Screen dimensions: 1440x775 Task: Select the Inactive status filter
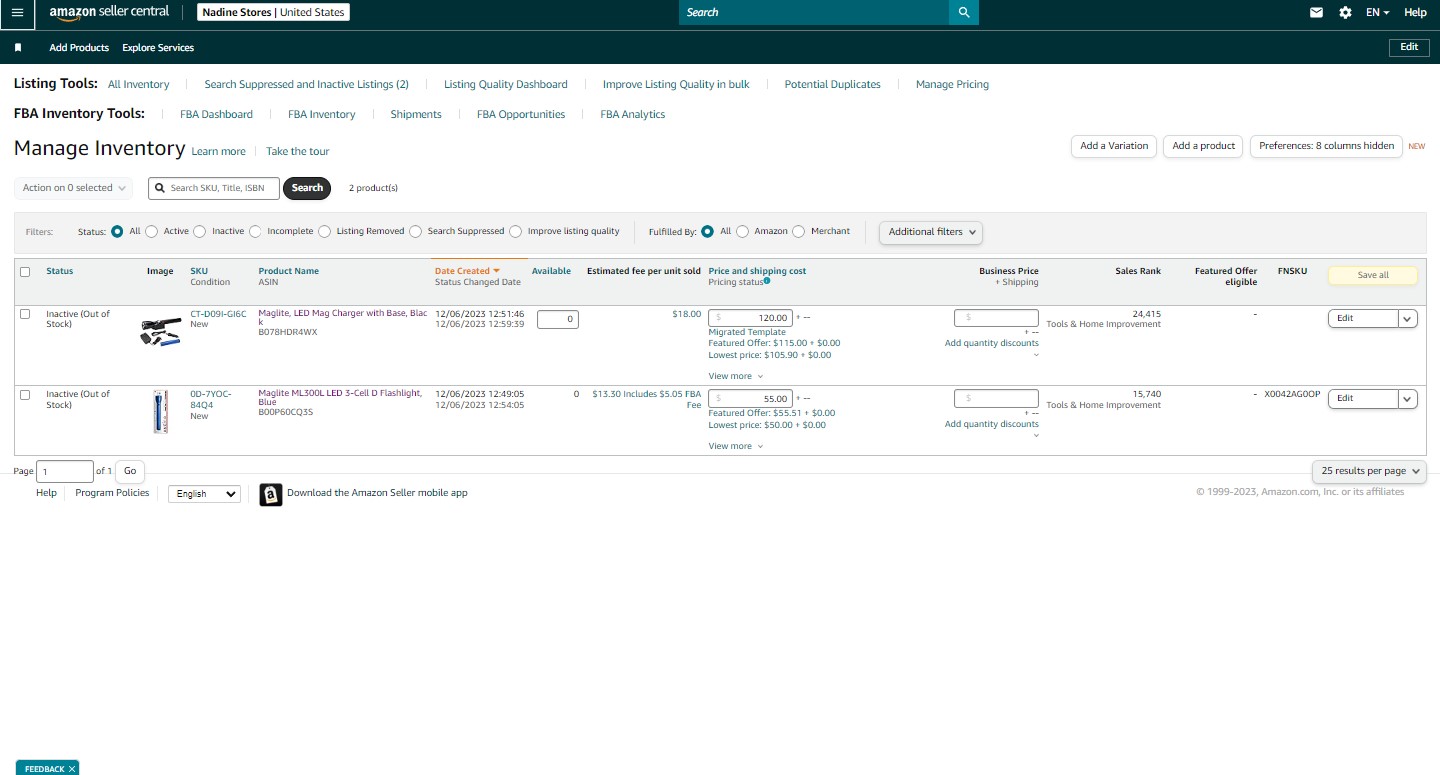(200, 231)
